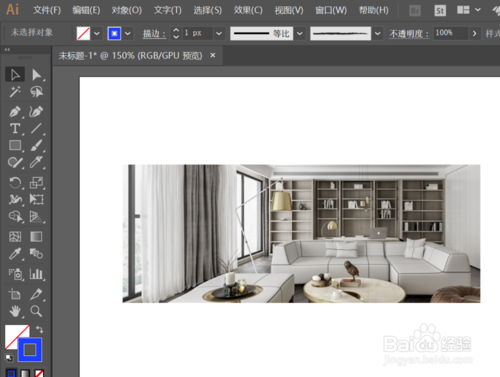Viewport: 500px width, 377px height.
Task: Select the Shaper tool
Action: coord(15,162)
